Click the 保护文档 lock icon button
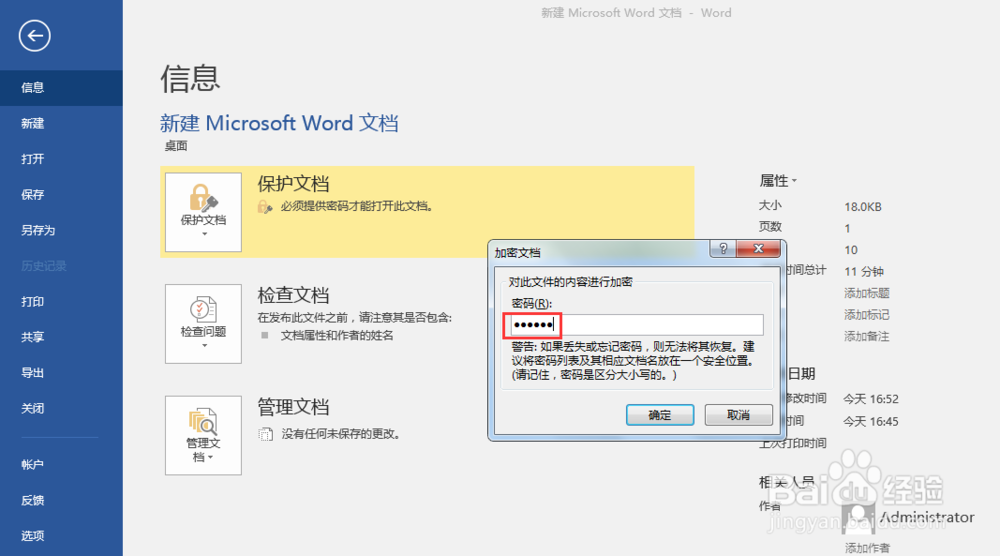This screenshot has width=1000, height=556. coord(203,212)
